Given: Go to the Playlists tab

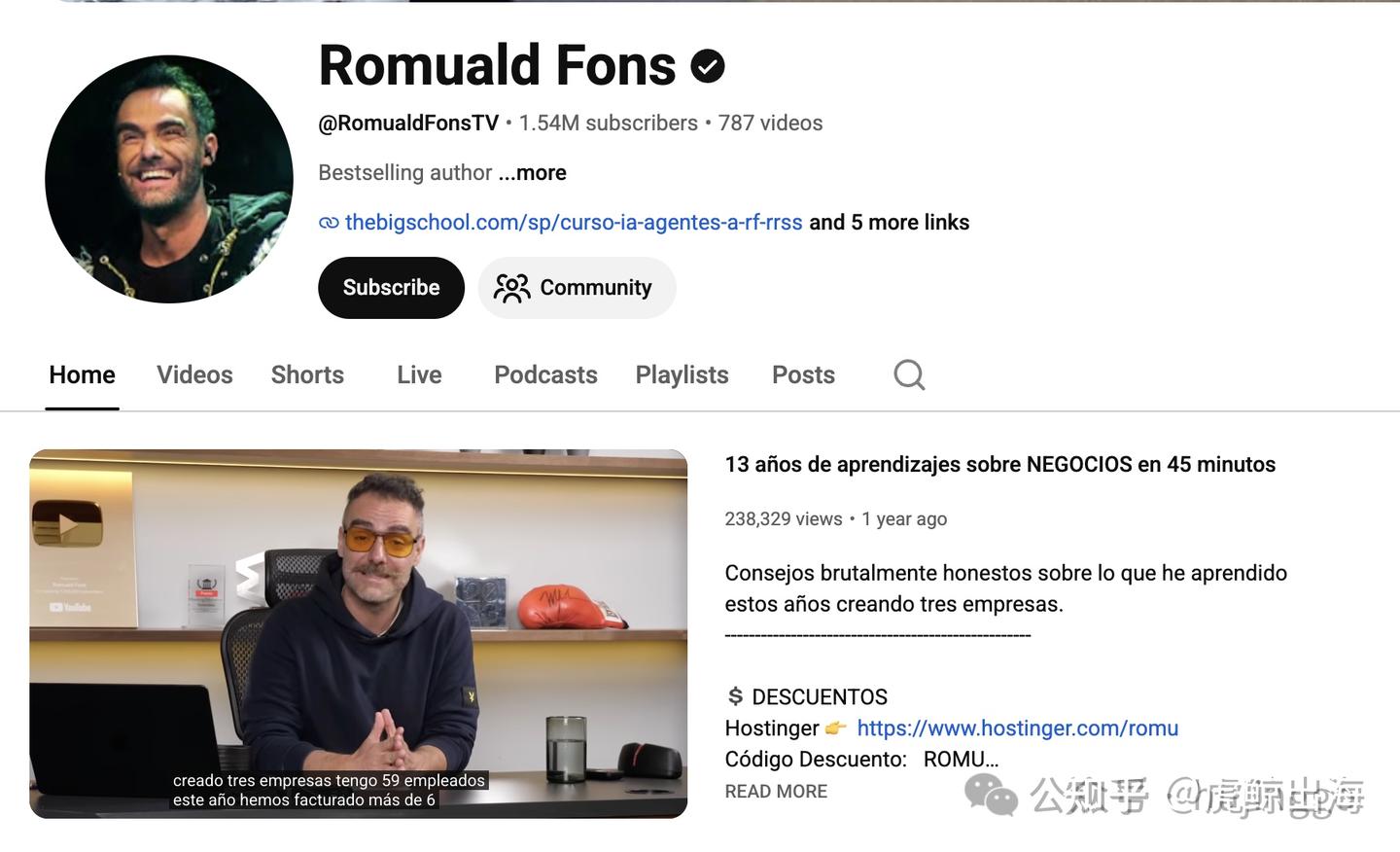Looking at the screenshot, I should click(x=682, y=374).
